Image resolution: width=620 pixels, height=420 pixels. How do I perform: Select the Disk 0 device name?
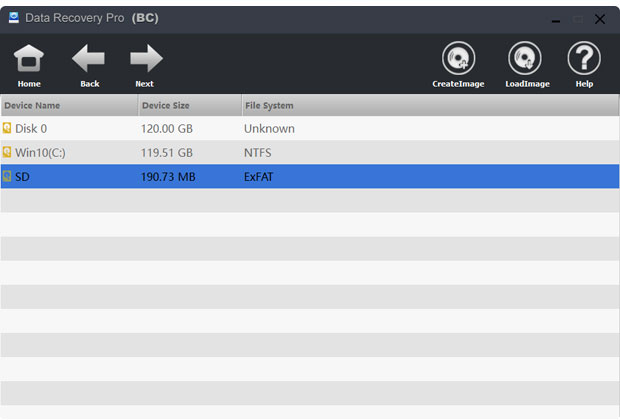tap(31, 129)
